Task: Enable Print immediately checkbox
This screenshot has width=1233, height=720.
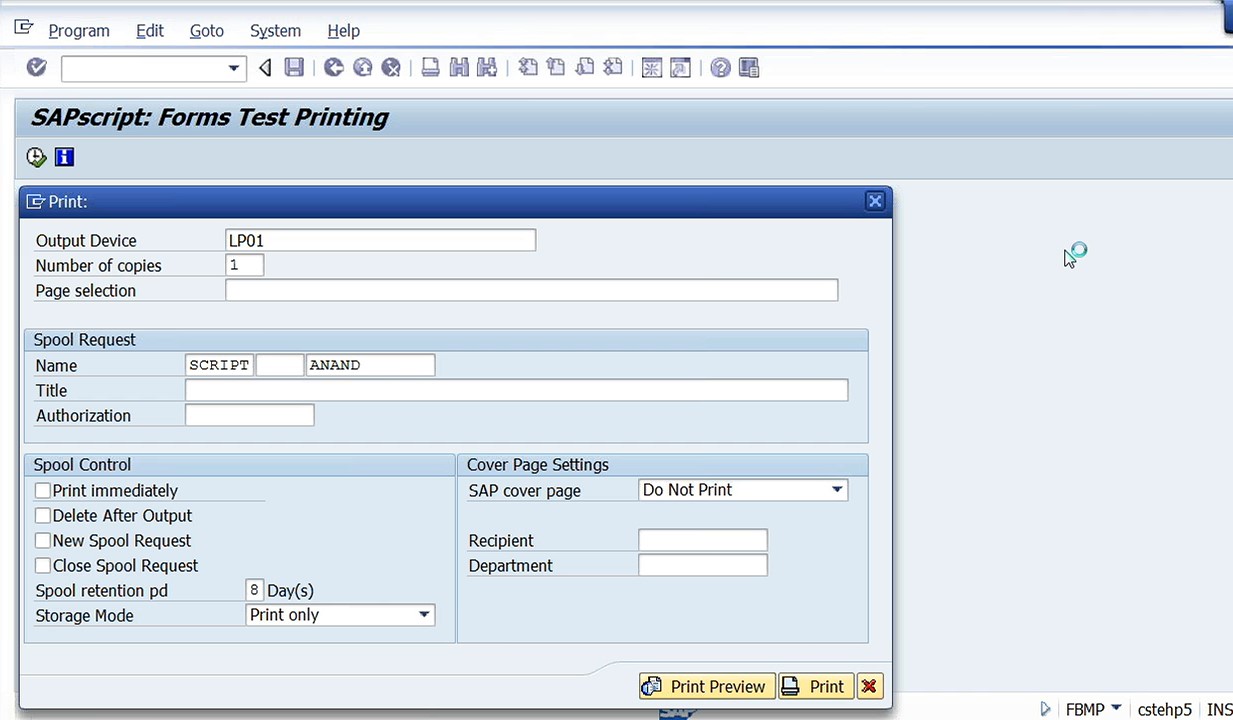Action: [43, 491]
